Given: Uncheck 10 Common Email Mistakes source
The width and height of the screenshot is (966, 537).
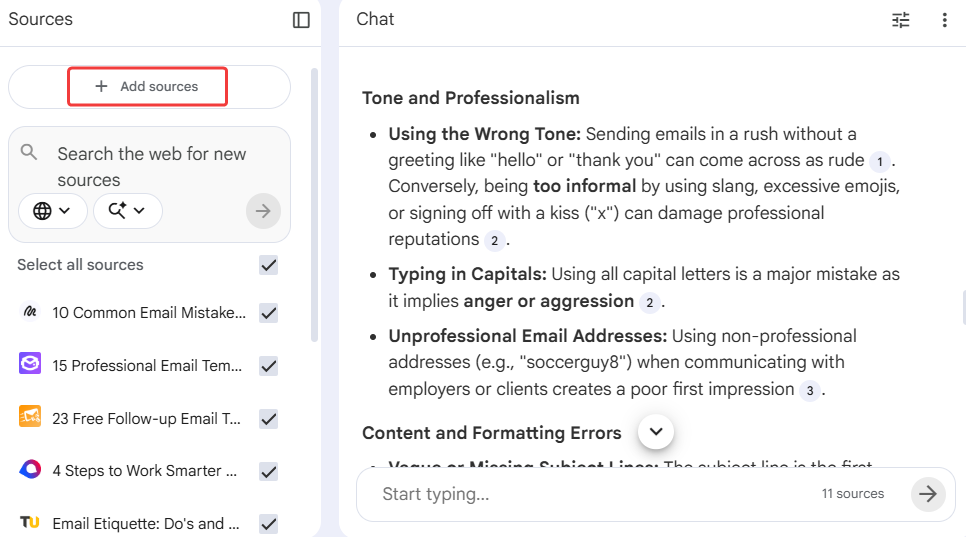Looking at the screenshot, I should coord(268,313).
